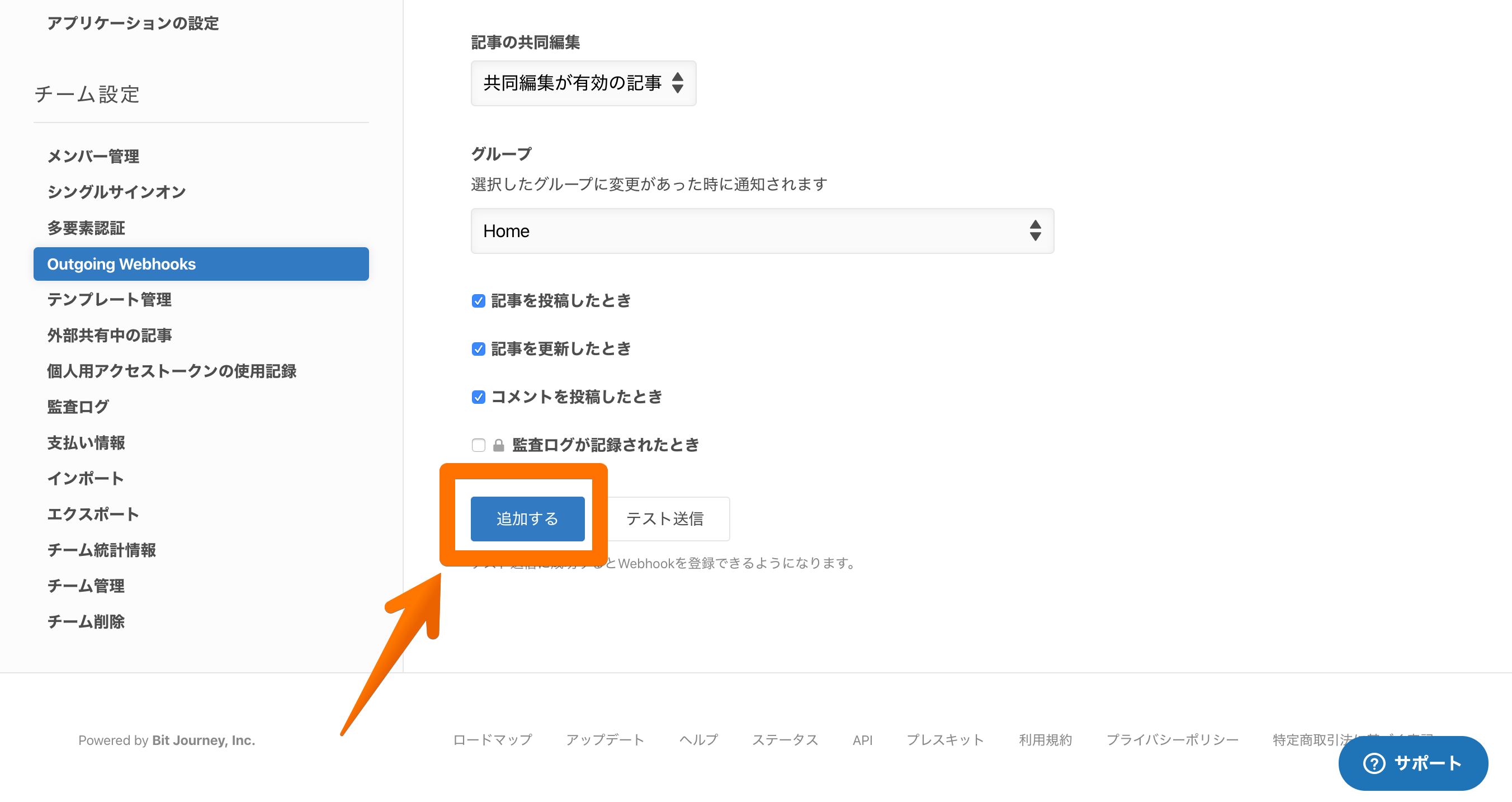
Task: Navigate to 支払い情報 page
Action: coord(86,442)
